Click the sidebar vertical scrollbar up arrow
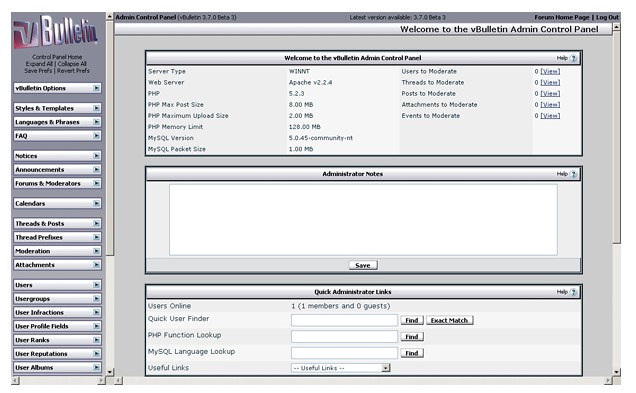The width and height of the screenshot is (636, 393). pyautogui.click(x=110, y=17)
